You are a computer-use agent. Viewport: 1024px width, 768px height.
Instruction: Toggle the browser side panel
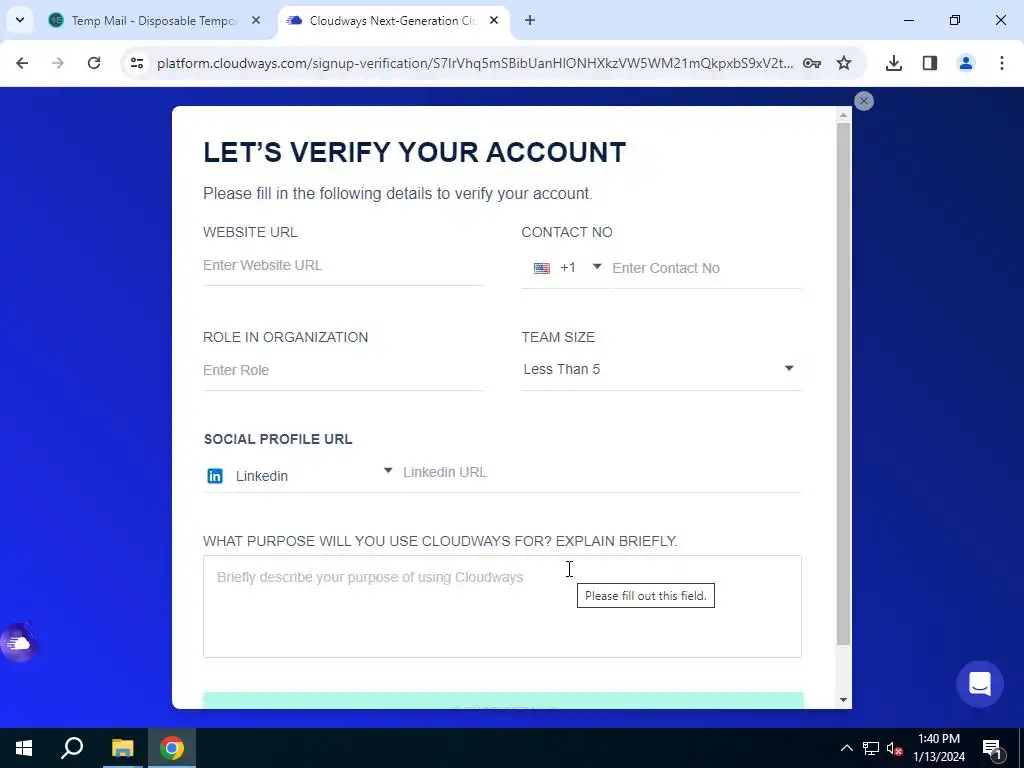coord(930,63)
